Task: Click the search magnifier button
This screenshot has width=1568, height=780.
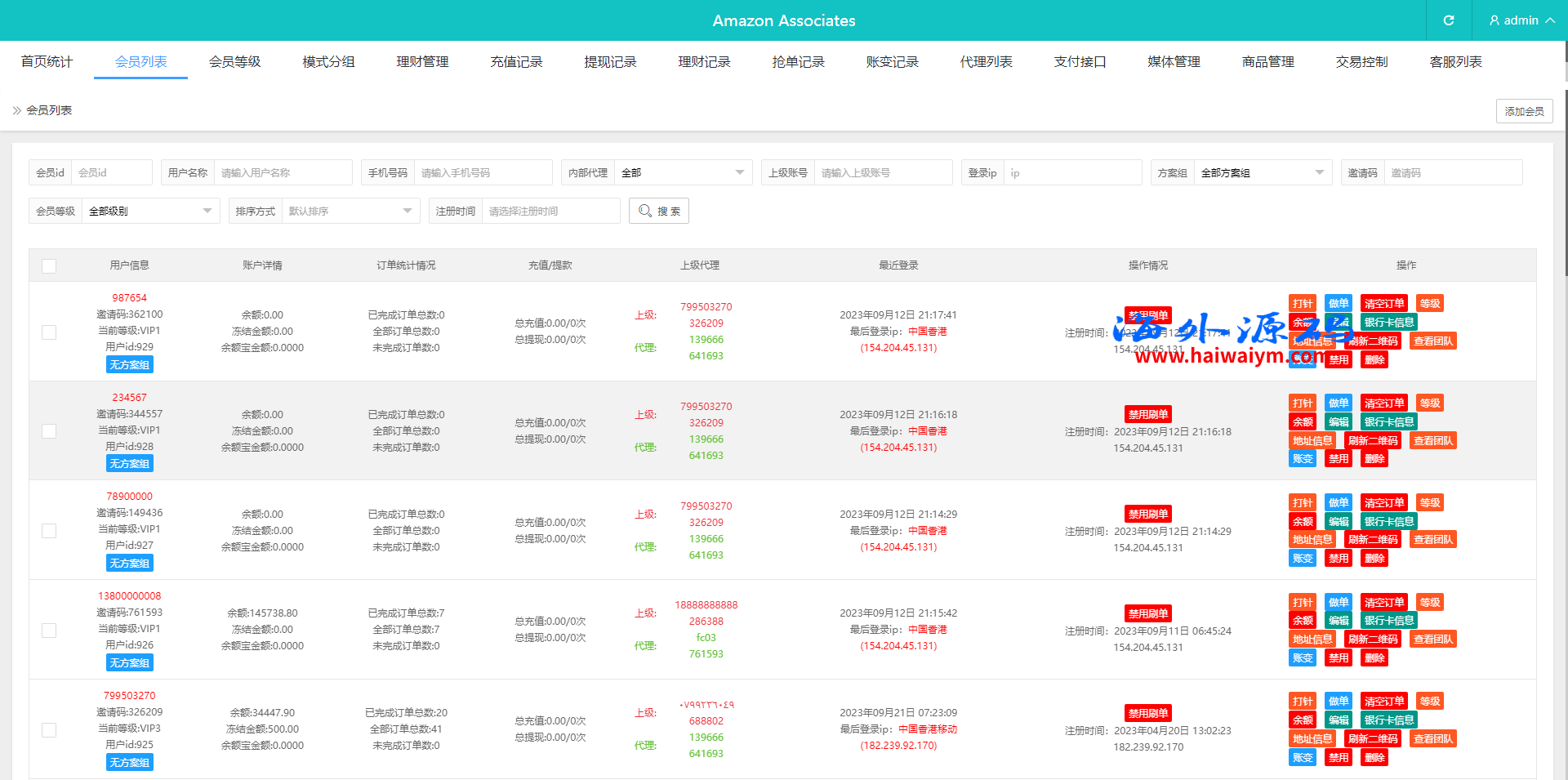Action: click(658, 211)
